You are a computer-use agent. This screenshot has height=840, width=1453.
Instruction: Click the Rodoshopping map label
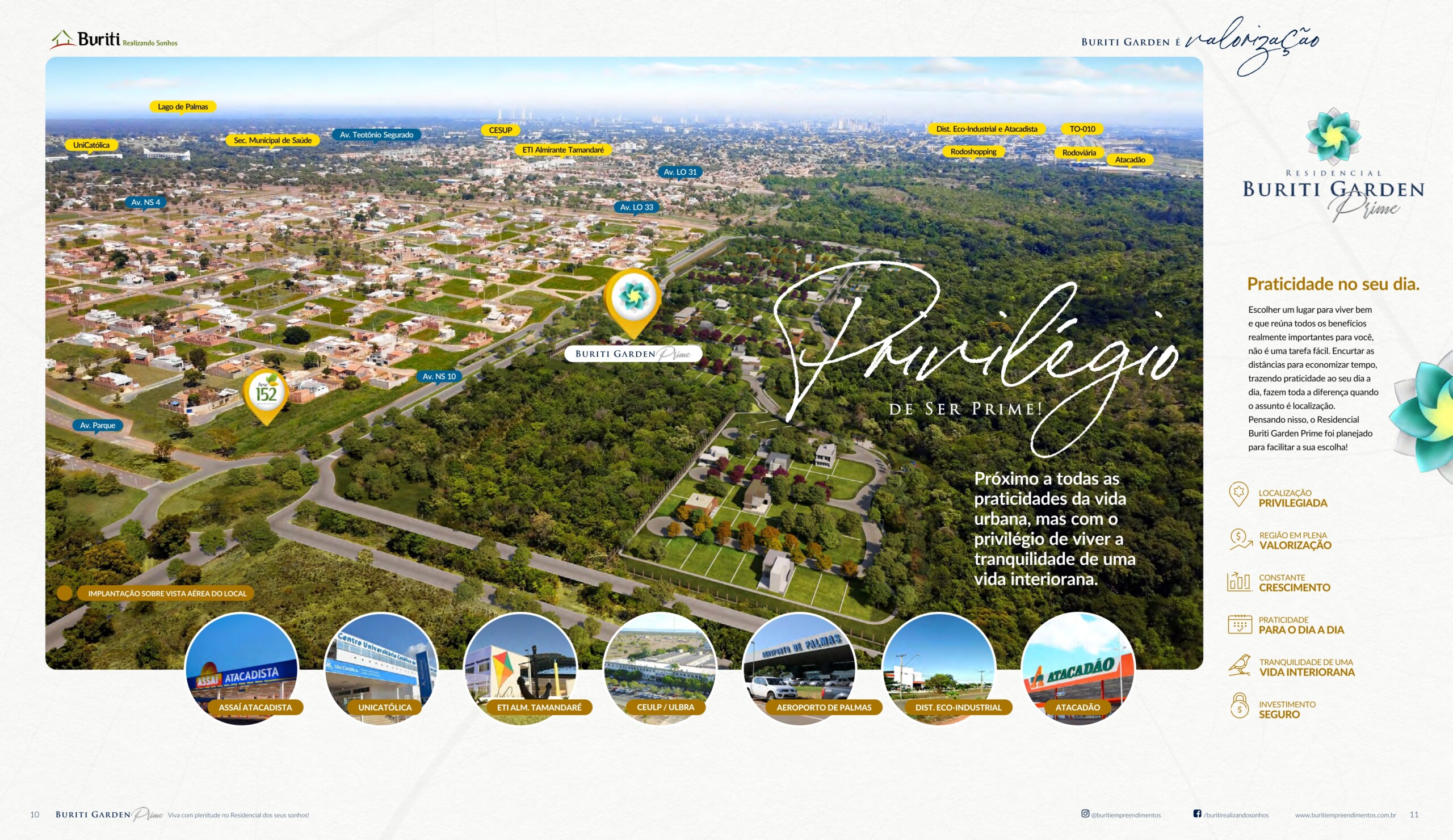pyautogui.click(x=973, y=152)
